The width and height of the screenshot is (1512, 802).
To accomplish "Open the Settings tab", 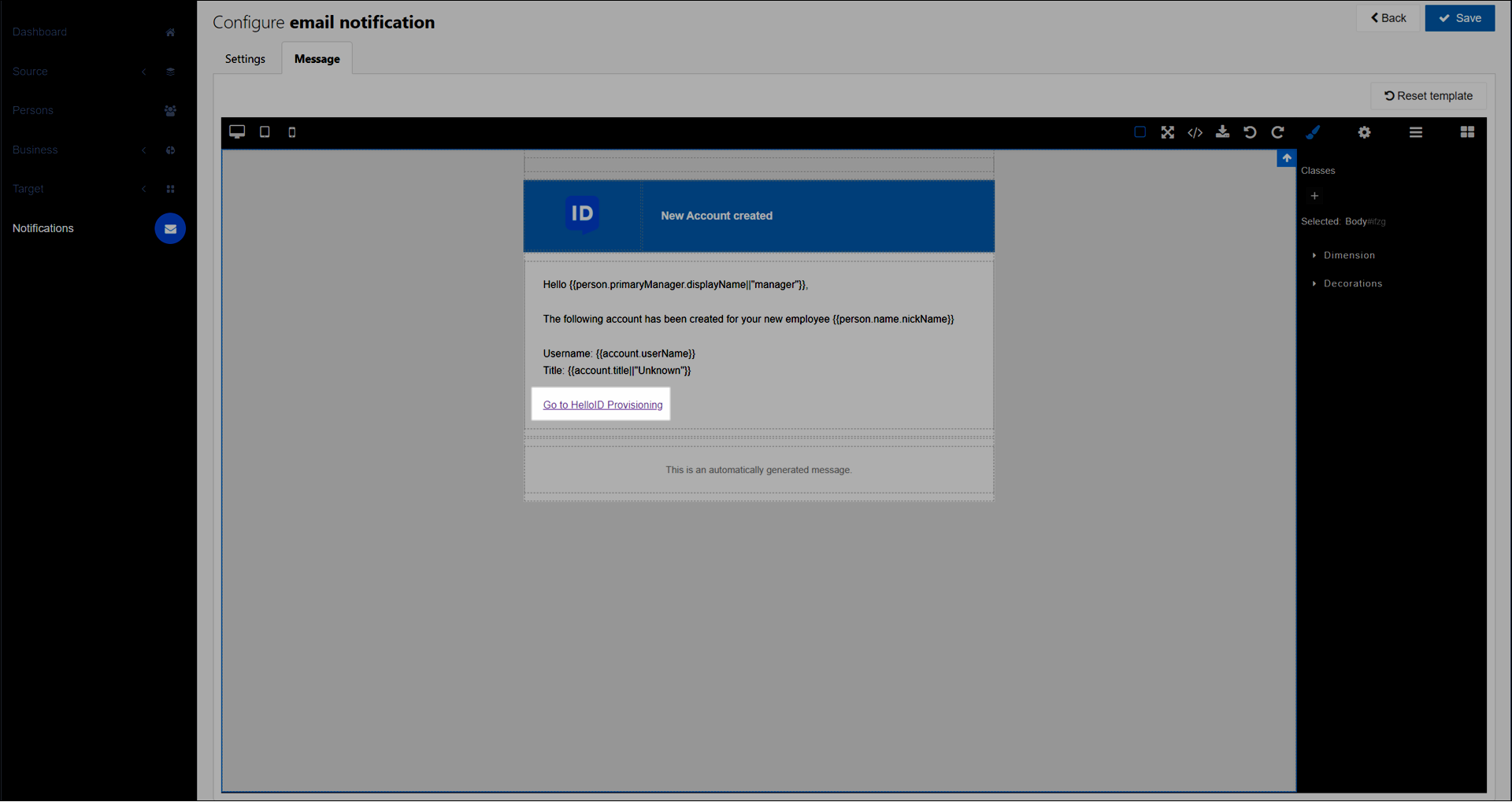I will click(245, 59).
